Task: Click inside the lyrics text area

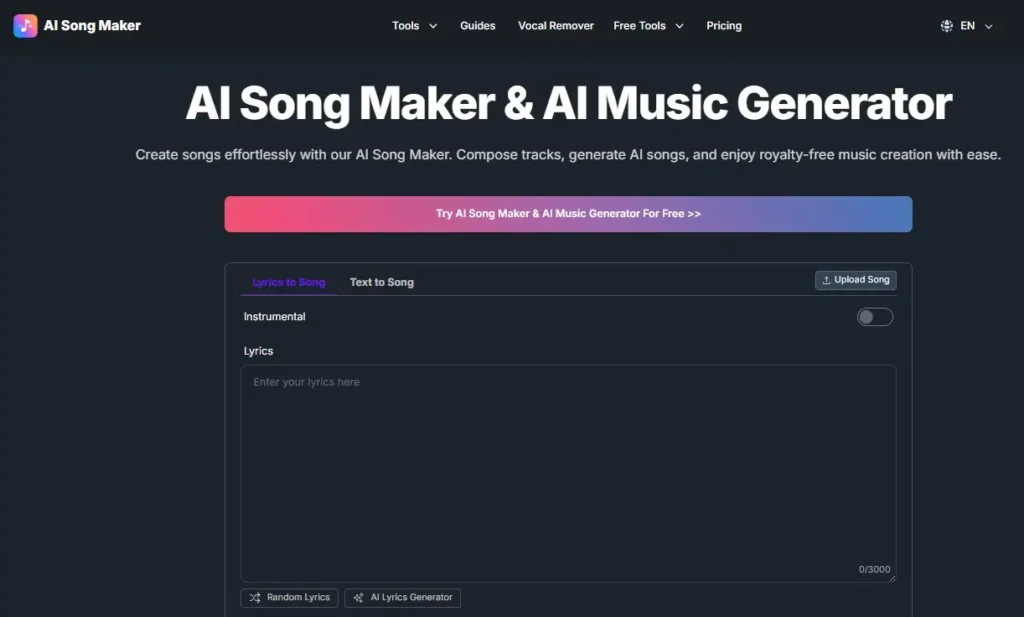Action: pos(567,470)
